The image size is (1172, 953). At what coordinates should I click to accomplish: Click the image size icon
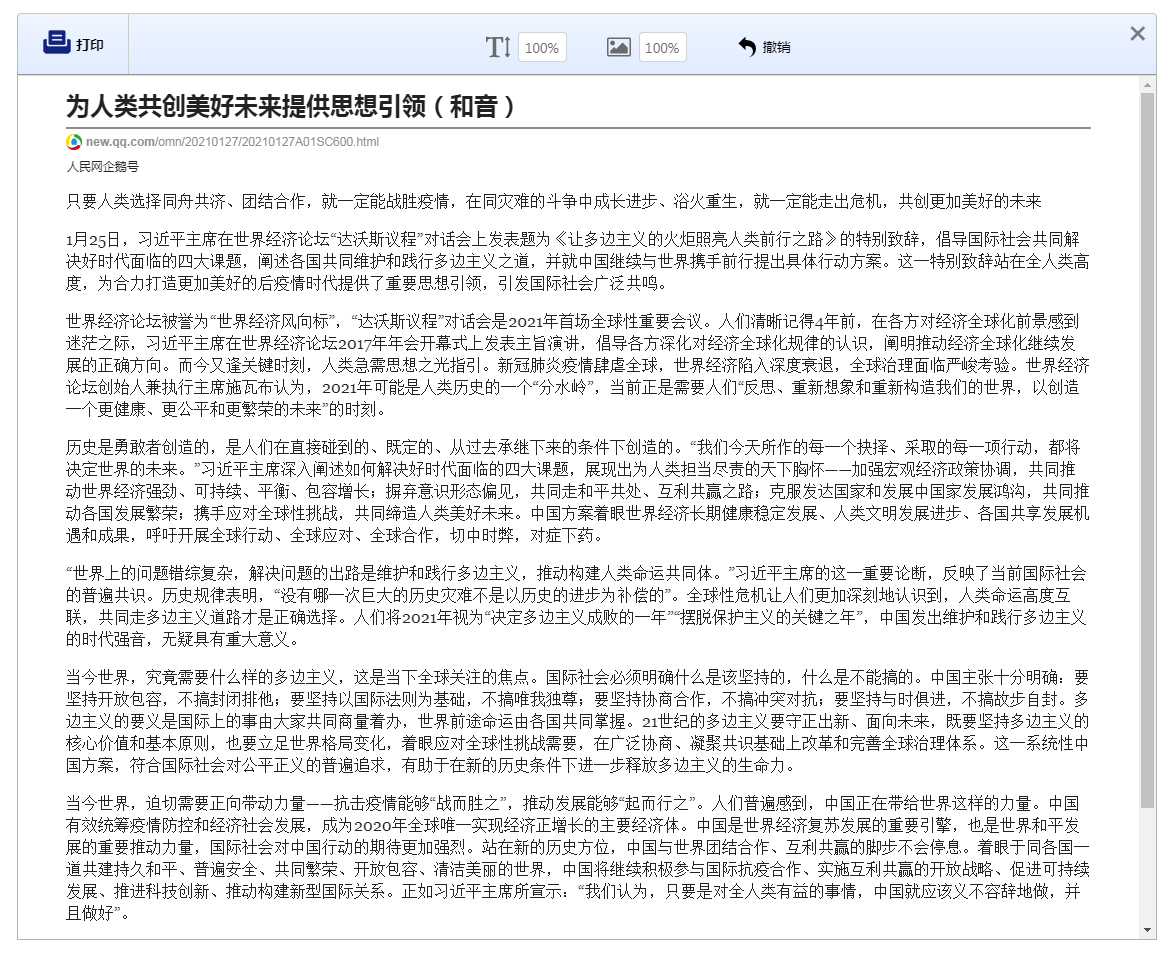[619, 47]
